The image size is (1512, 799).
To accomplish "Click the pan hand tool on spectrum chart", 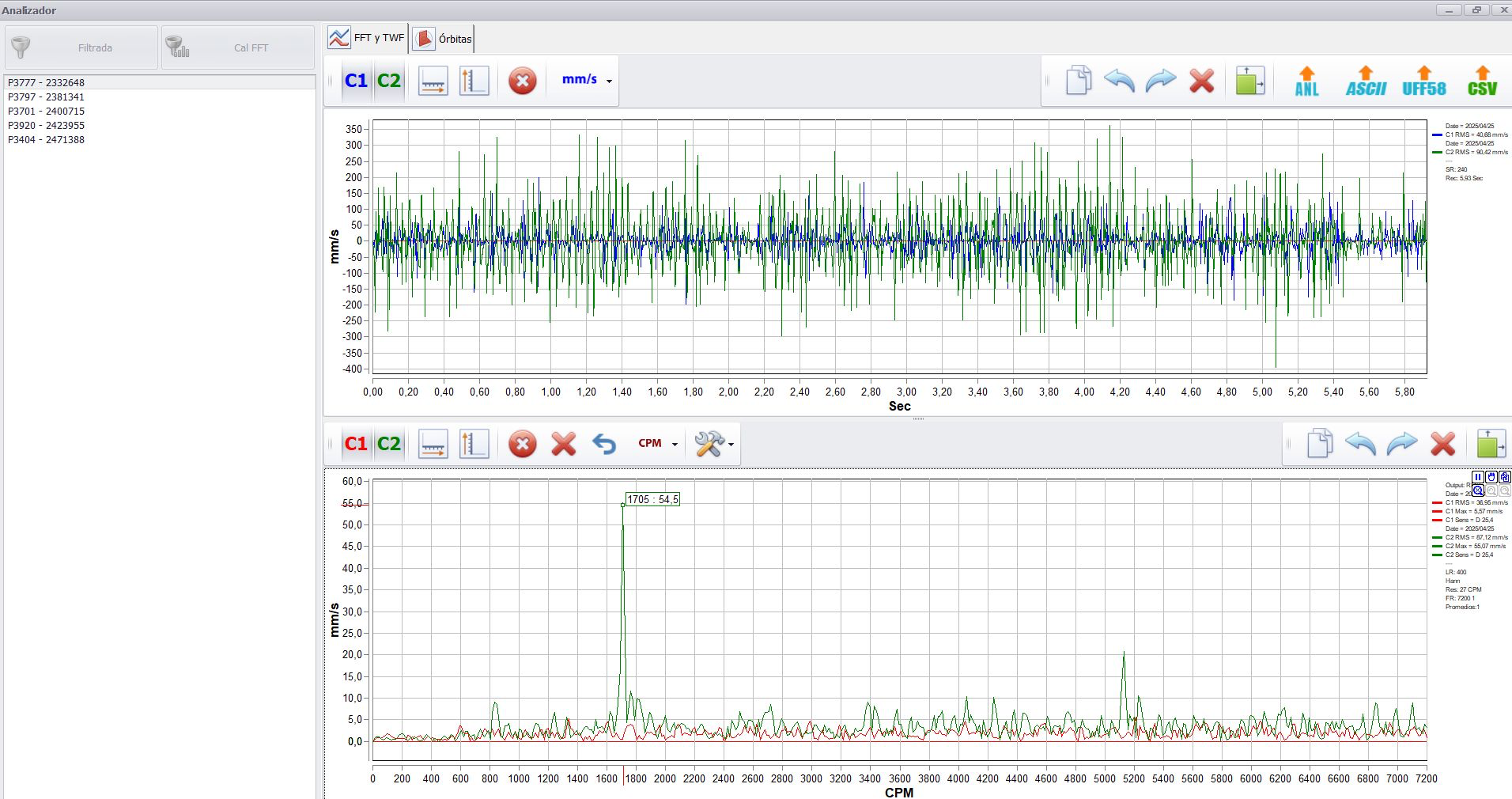I will [x=1491, y=477].
